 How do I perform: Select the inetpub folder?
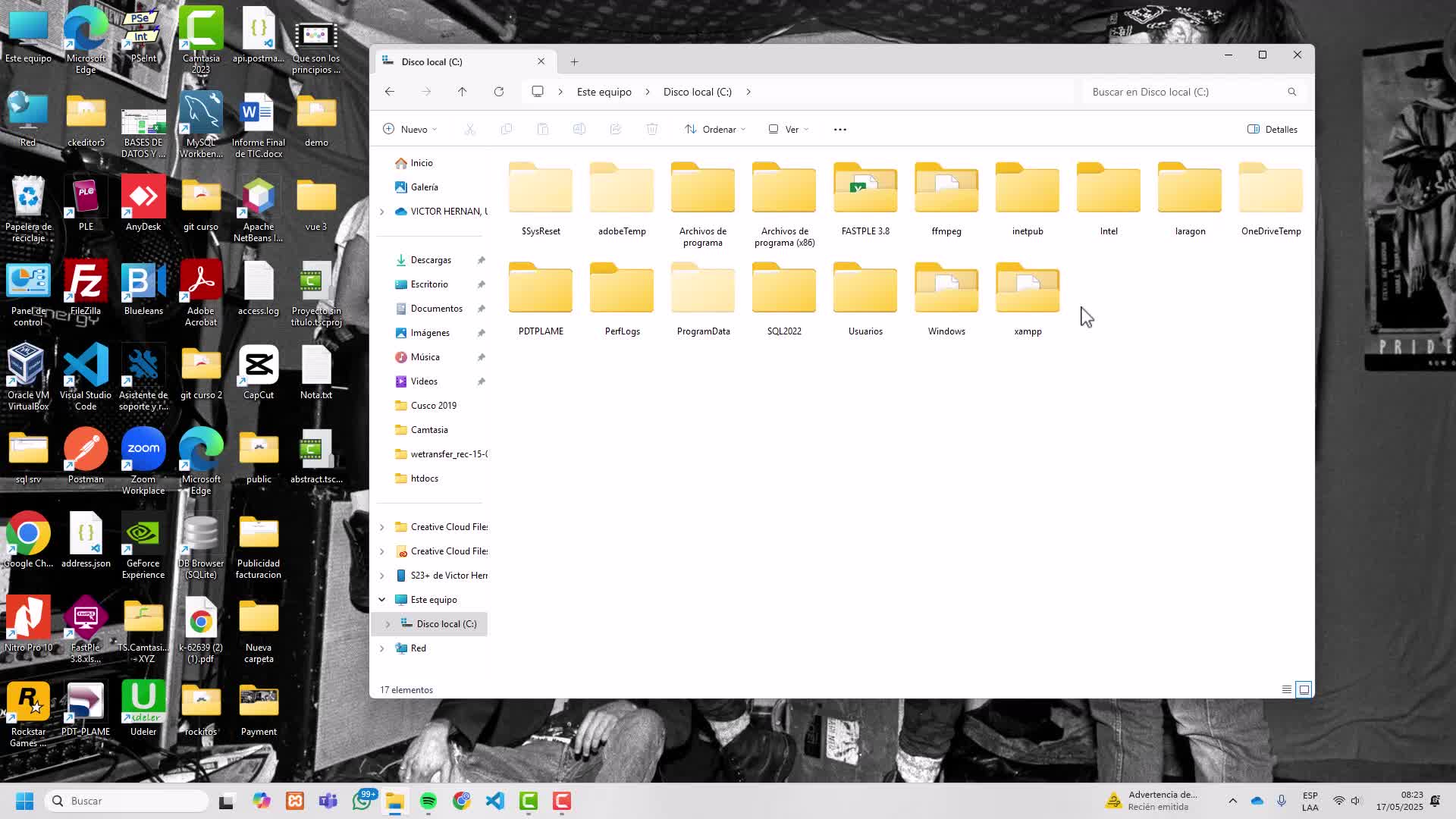pyautogui.click(x=1028, y=199)
